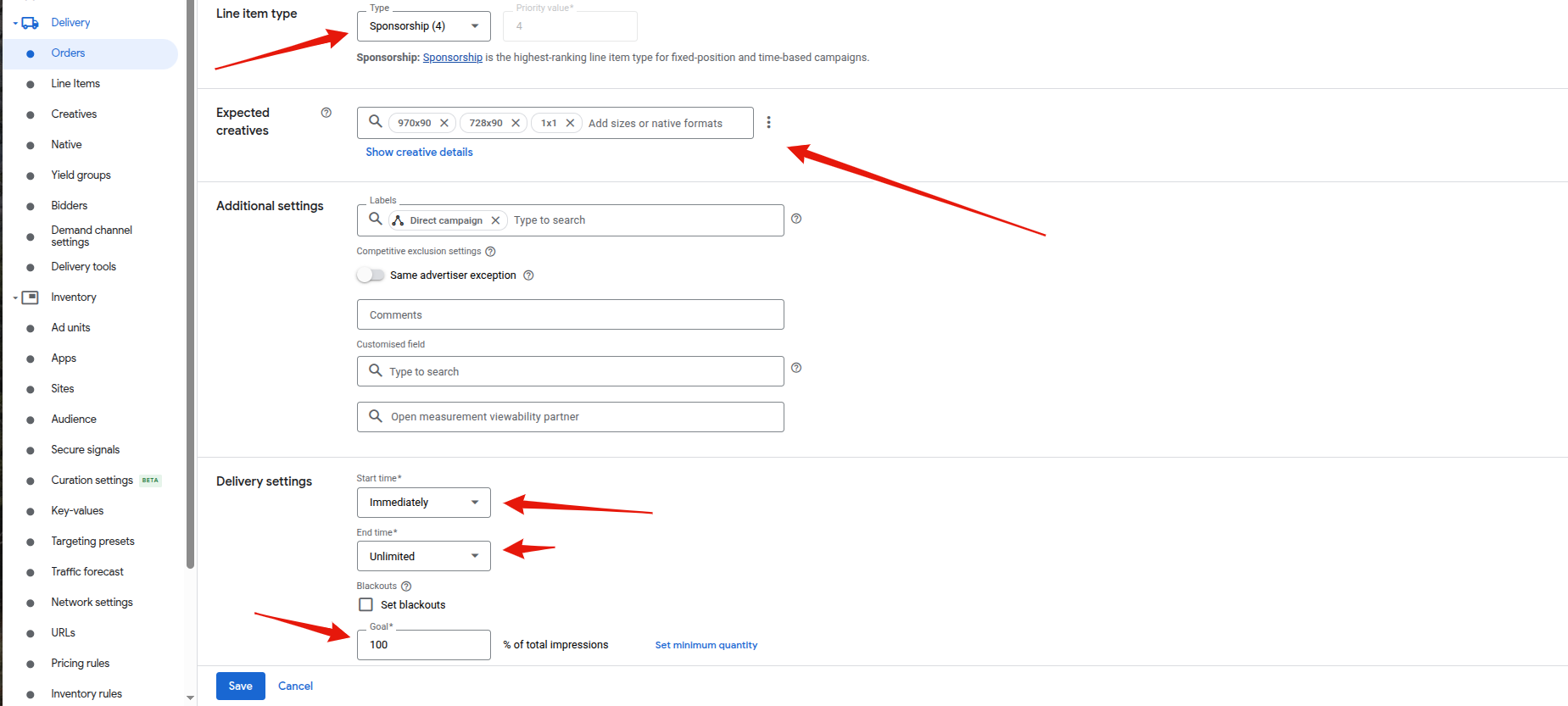Click the Blackouts help icon
The height and width of the screenshot is (706, 1568).
point(406,586)
